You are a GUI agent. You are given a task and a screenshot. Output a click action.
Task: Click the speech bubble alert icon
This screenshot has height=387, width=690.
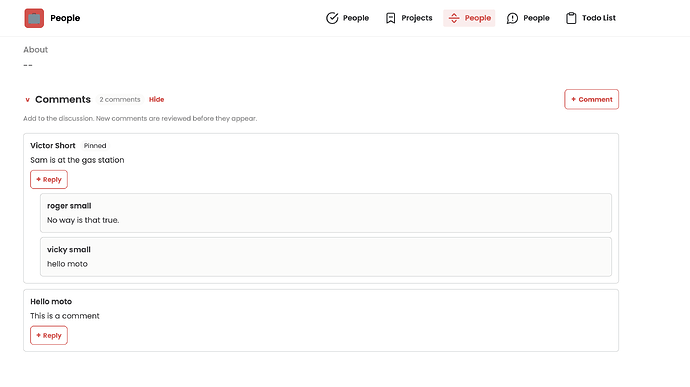click(512, 18)
